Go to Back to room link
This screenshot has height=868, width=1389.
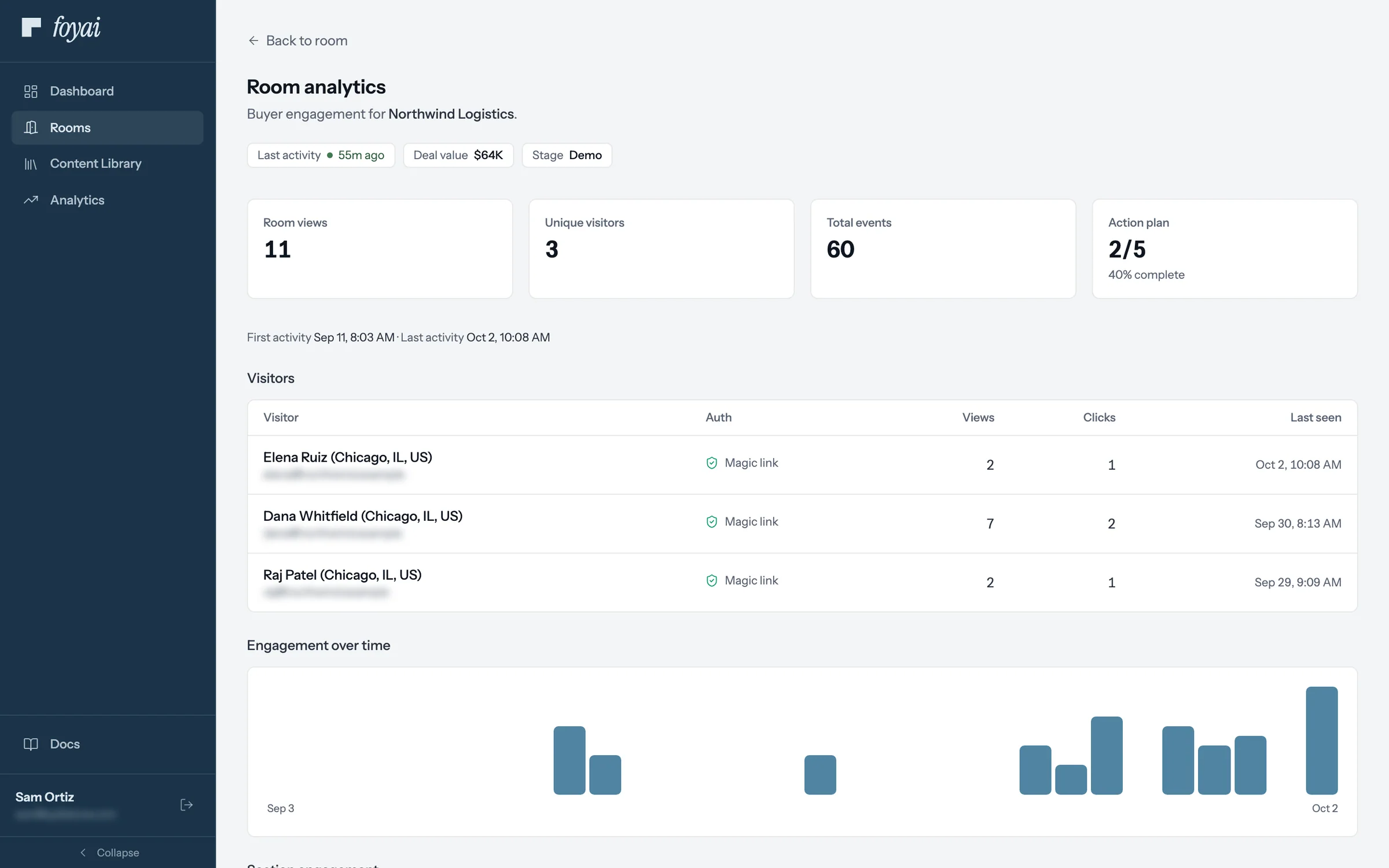click(297, 41)
